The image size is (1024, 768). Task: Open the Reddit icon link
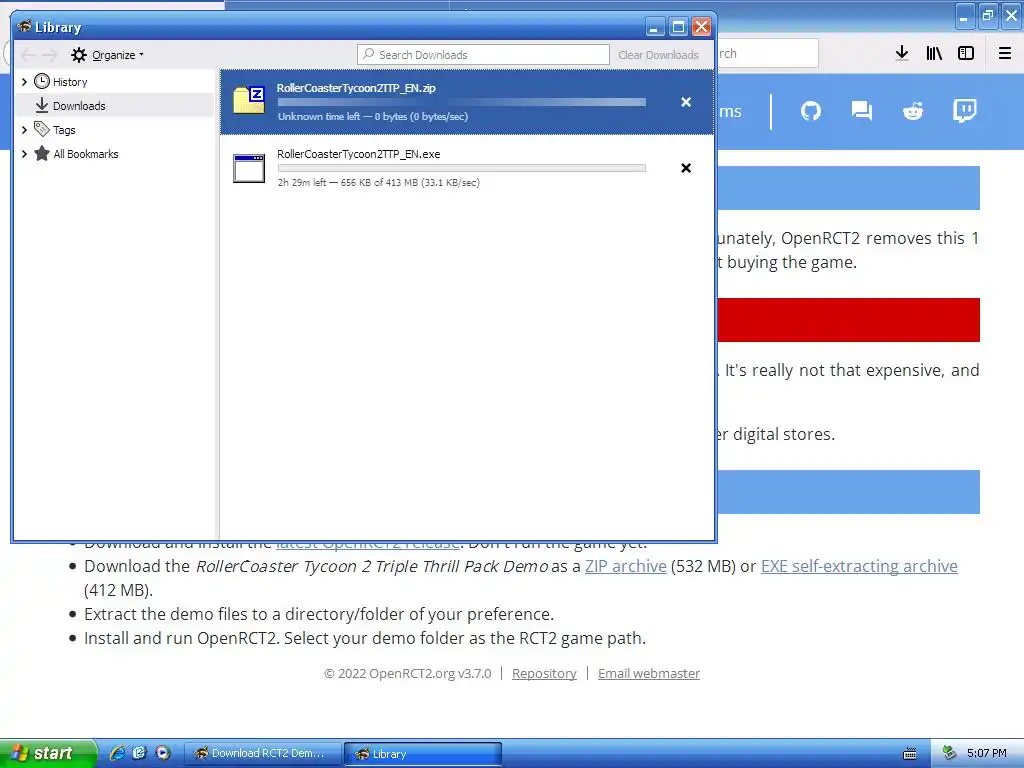913,111
